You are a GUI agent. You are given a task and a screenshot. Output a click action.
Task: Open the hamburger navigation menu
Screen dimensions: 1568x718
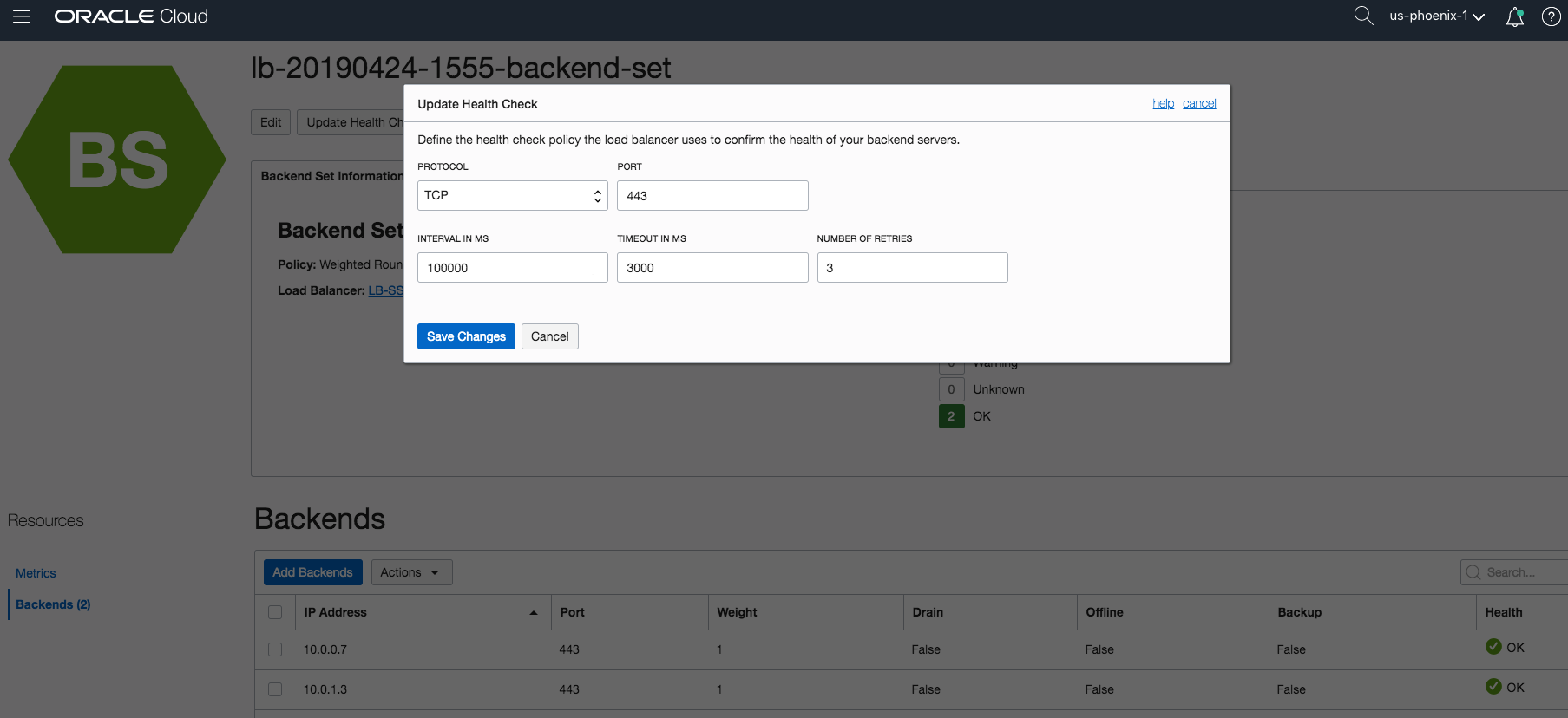click(22, 16)
